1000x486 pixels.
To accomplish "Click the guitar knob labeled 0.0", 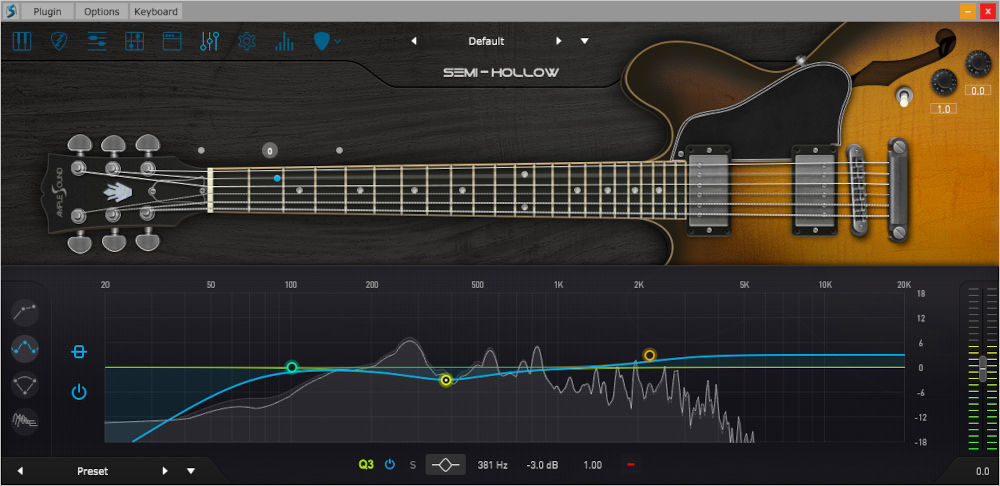I will (x=978, y=63).
